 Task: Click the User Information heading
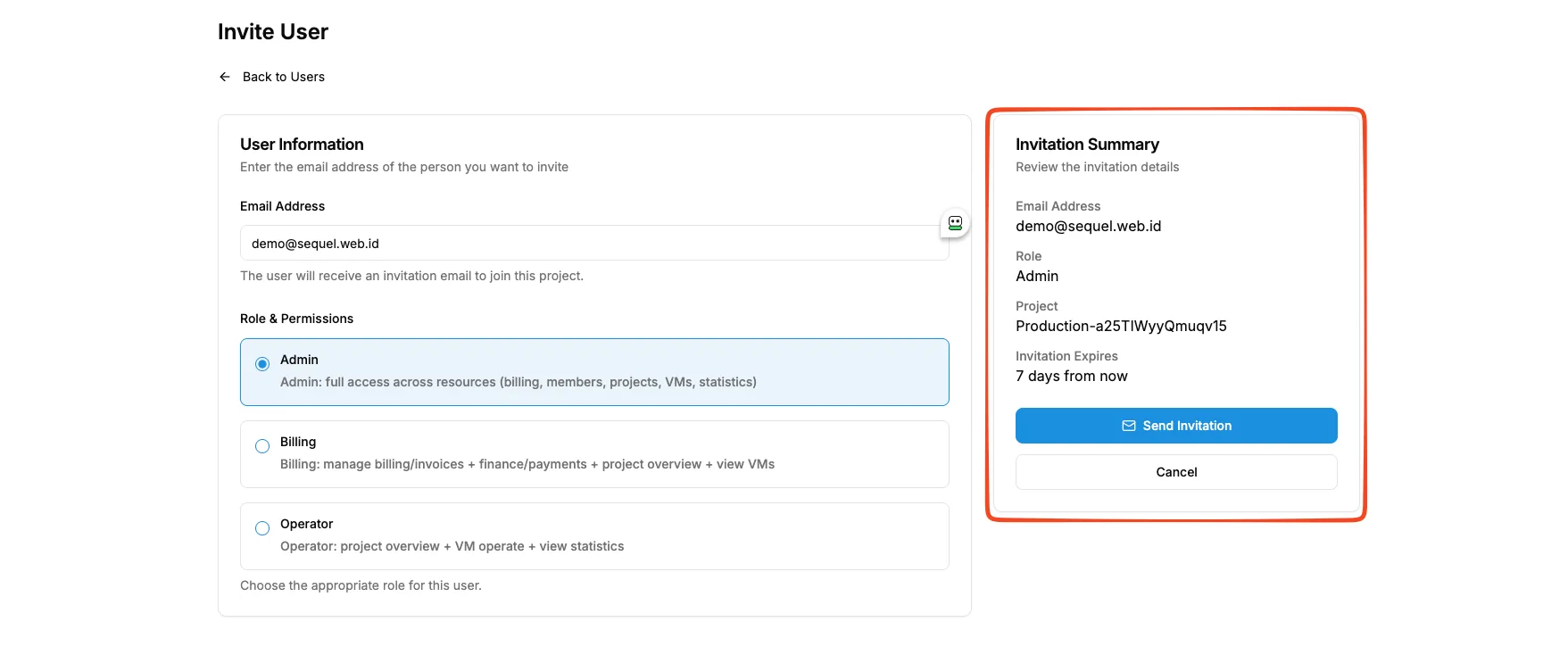302,145
